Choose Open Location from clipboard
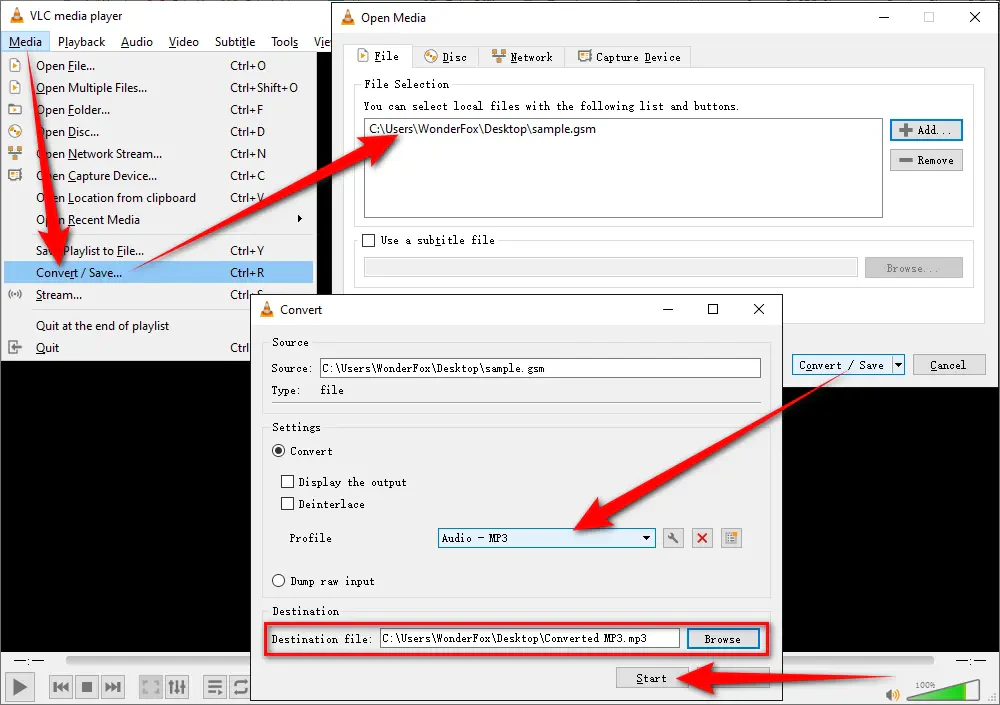Screen dimensions: 1000x705 [x=159, y=198]
